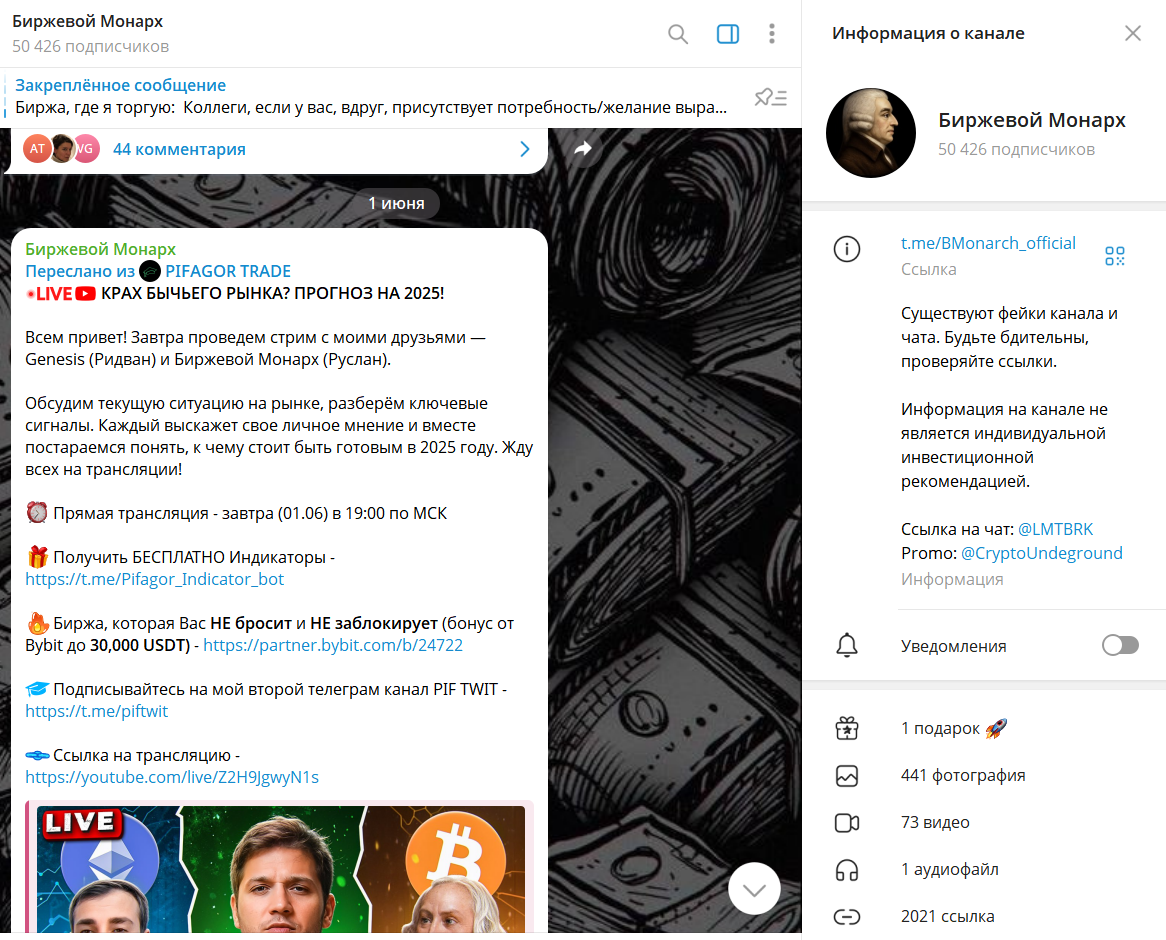Image resolution: width=1166 pixels, height=940 pixels.
Task: Click the 'Информация о канале' panel title
Action: (928, 33)
